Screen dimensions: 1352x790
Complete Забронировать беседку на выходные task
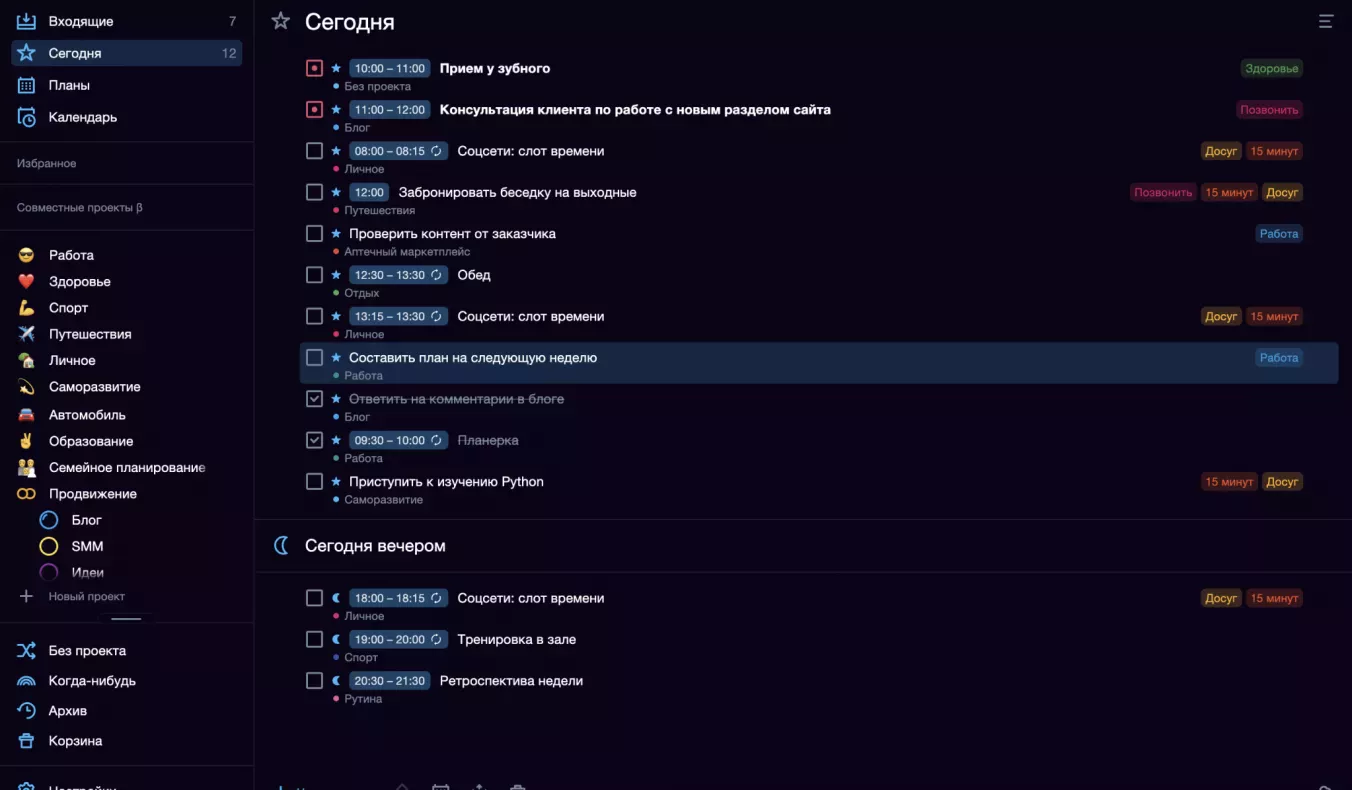[314, 192]
